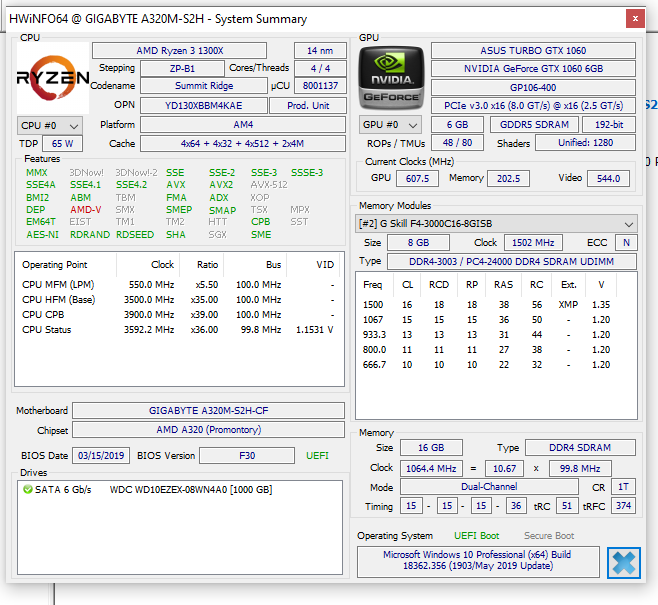658x605 pixels.
Task: Click the ASUS TURBO GTX 1060 field
Action: (533, 51)
